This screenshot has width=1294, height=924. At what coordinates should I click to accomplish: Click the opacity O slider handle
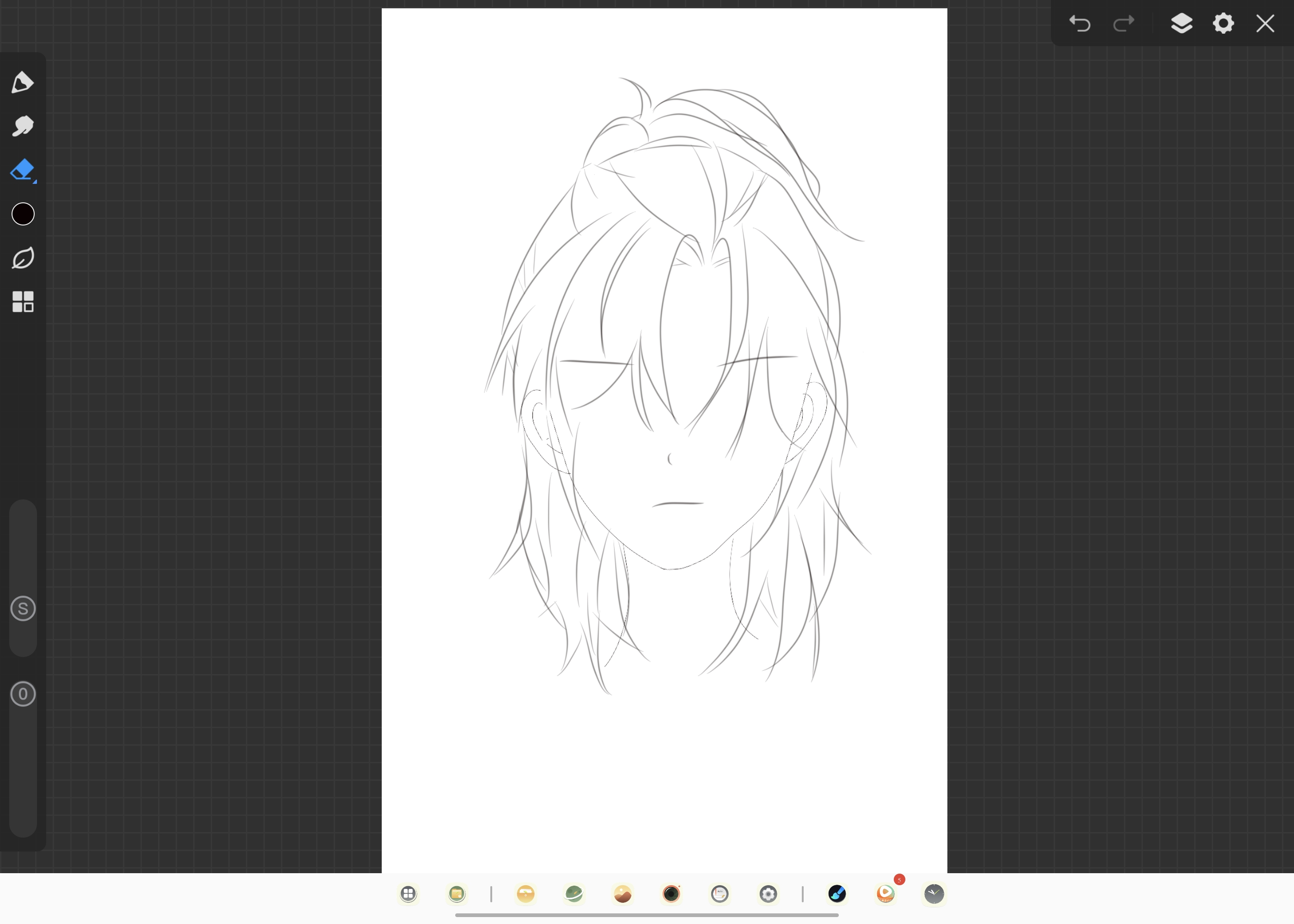point(23,694)
